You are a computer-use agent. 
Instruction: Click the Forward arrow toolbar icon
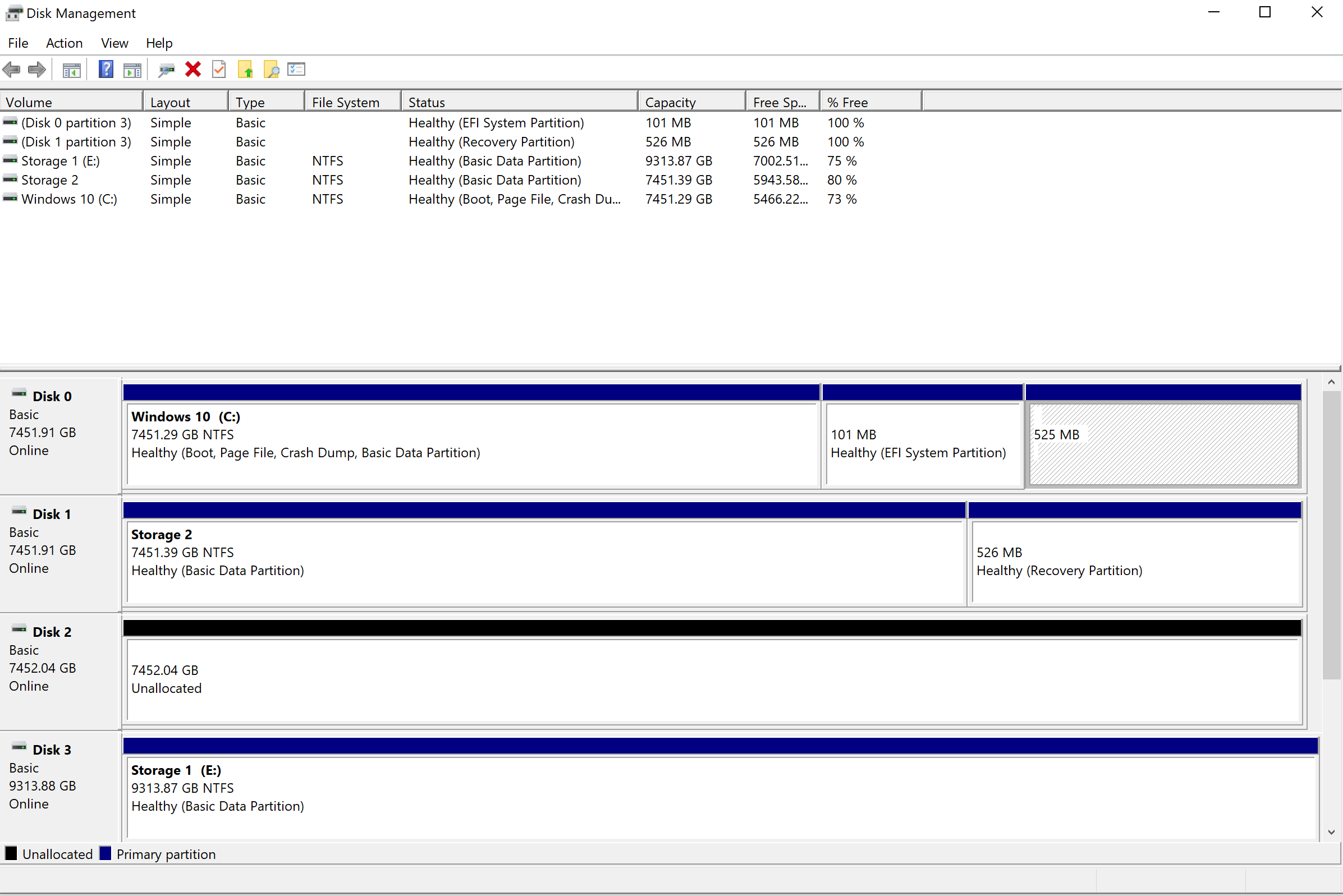(37, 70)
